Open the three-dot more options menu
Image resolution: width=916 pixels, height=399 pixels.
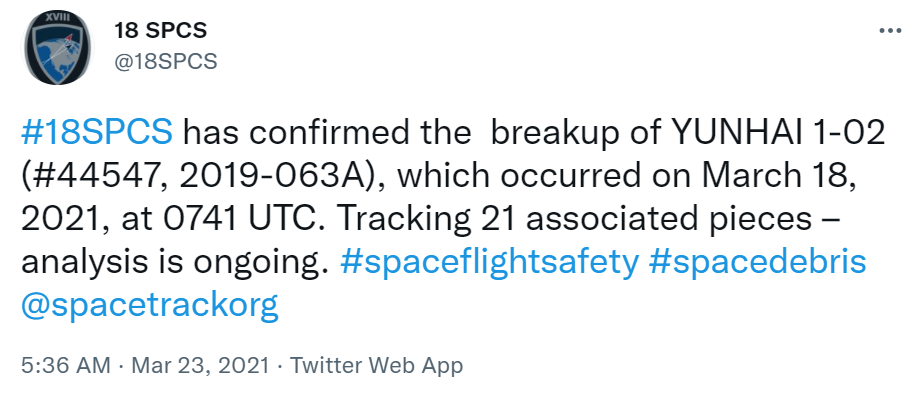pyautogui.click(x=890, y=30)
